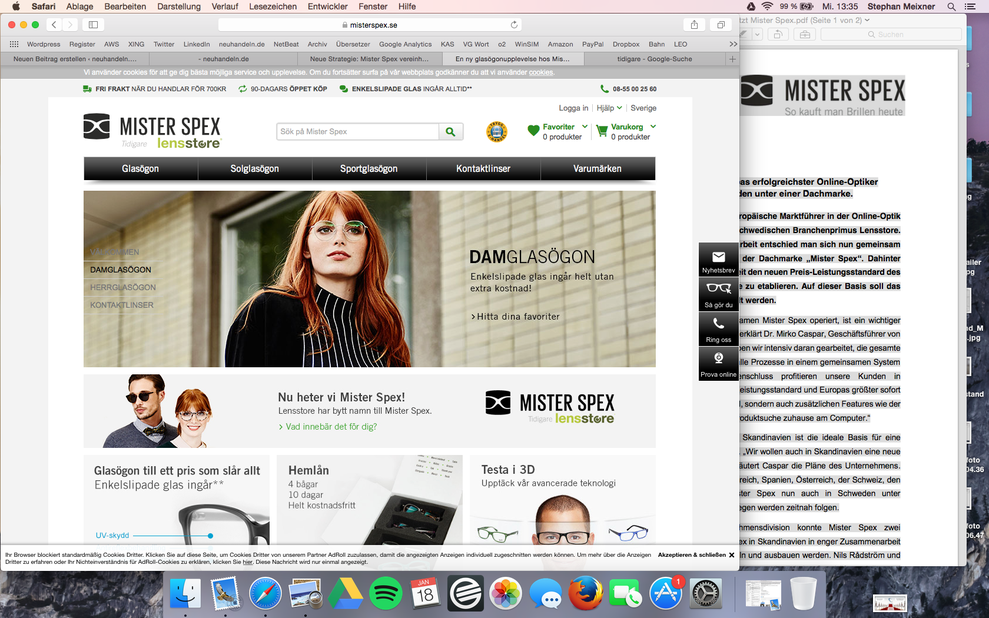This screenshot has width=989, height=618.
Task: Open the Kontaktlinser navigation menu
Action: tap(483, 168)
